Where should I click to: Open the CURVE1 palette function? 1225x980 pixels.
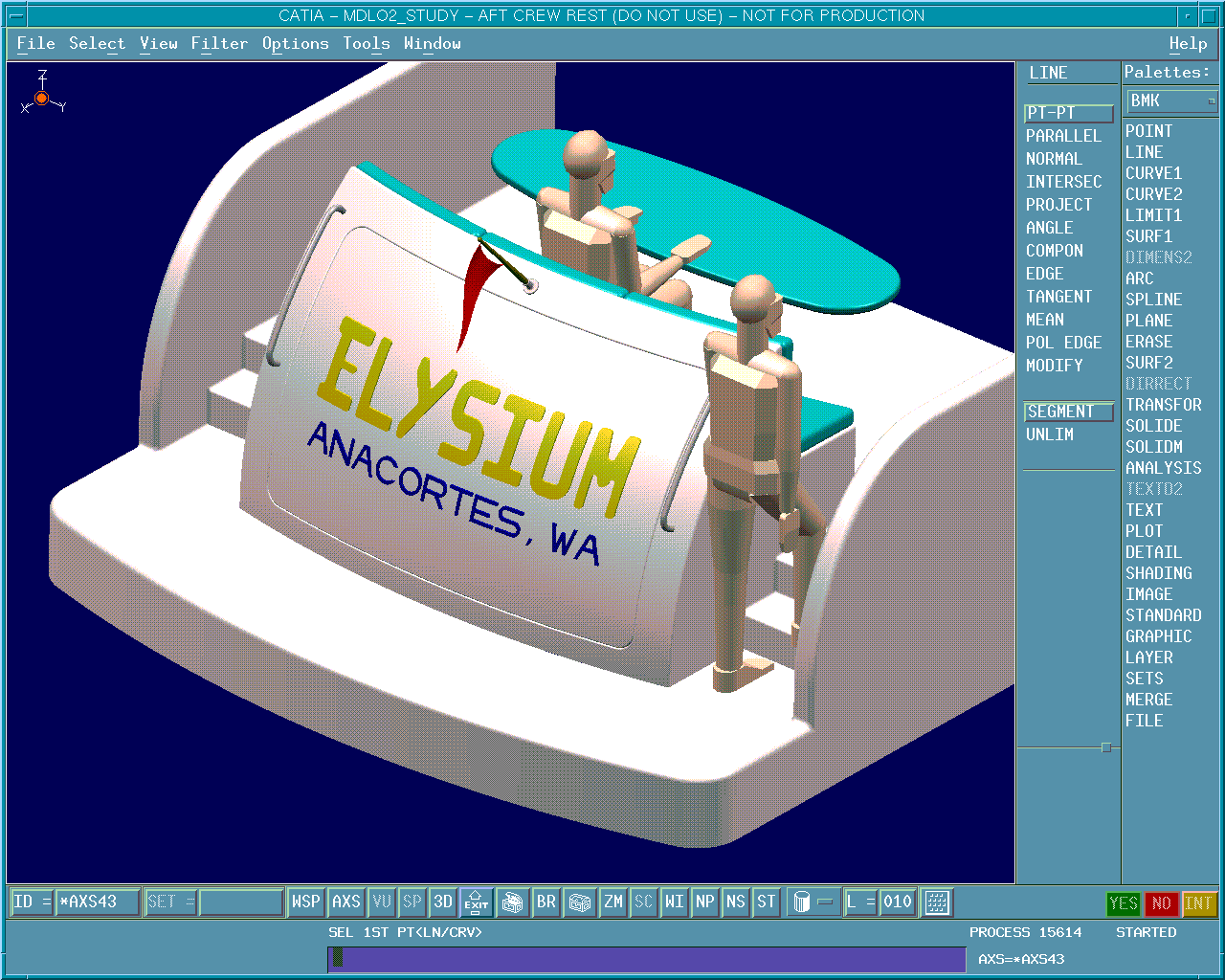1153,173
